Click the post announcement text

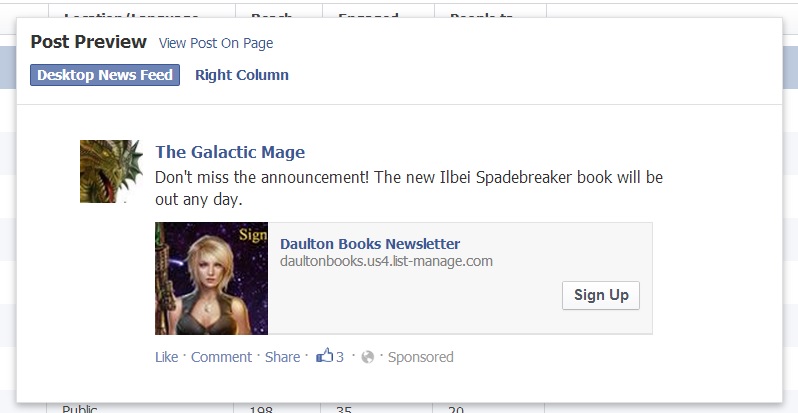tap(409, 188)
